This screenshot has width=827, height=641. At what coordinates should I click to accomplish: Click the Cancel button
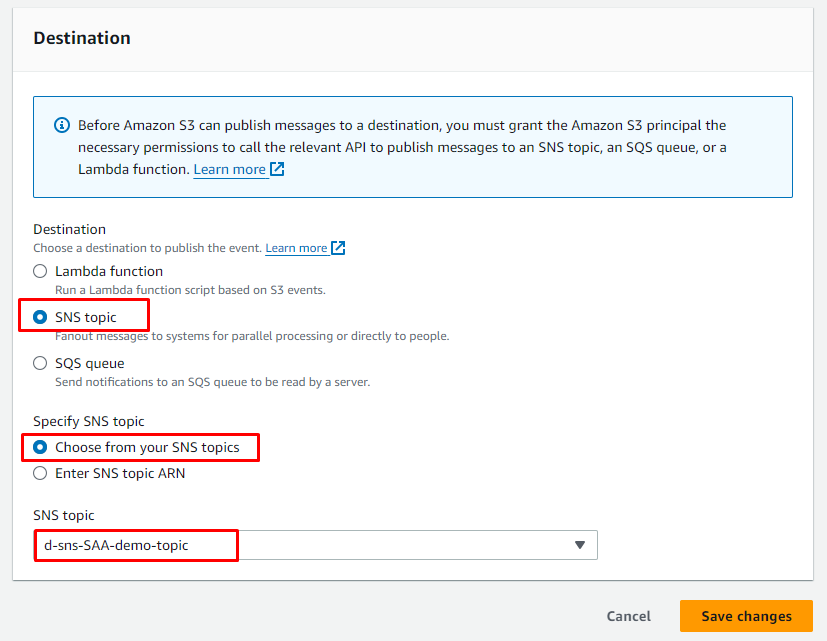click(x=628, y=616)
